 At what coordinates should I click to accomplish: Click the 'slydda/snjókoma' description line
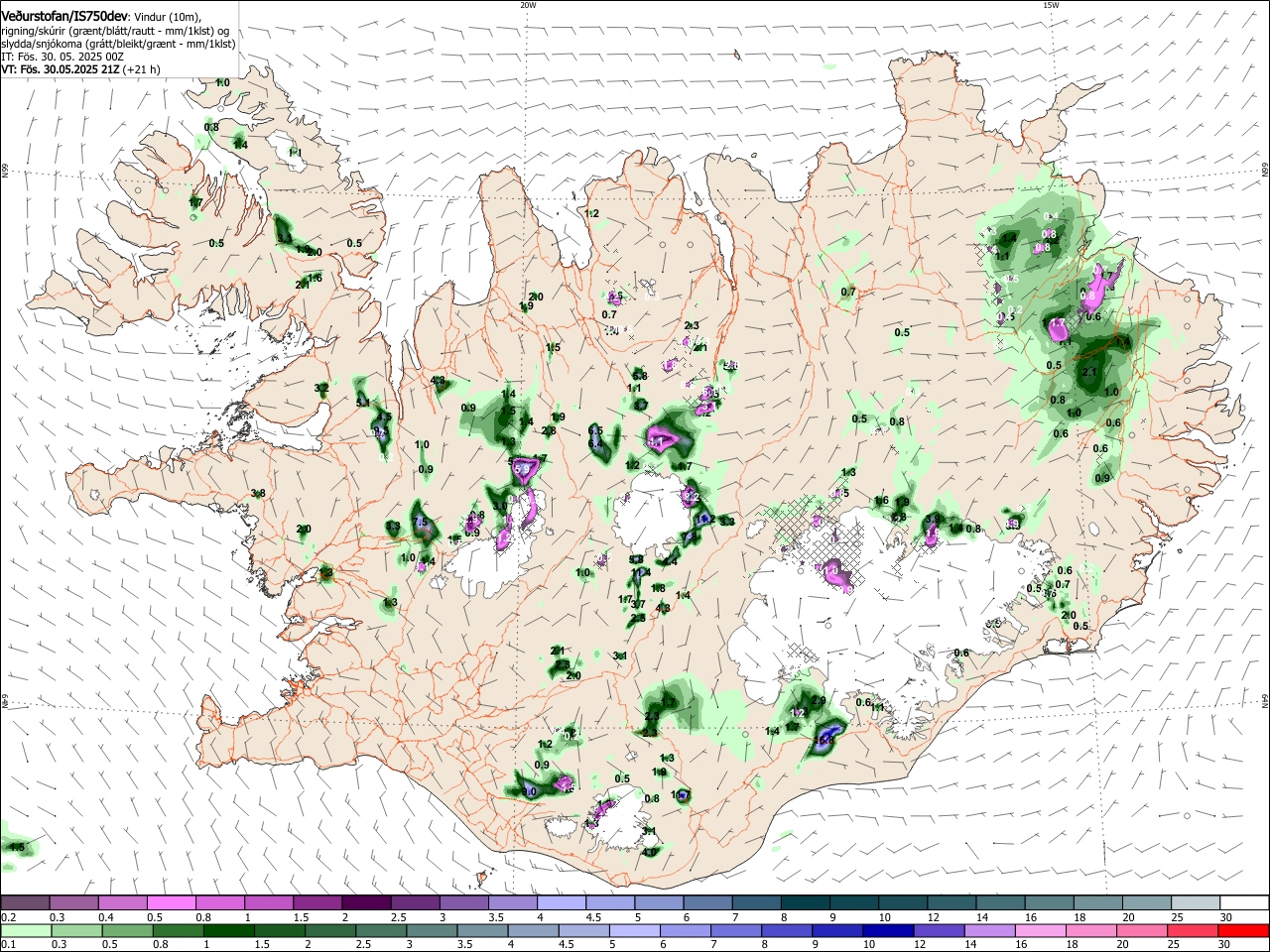tap(118, 45)
